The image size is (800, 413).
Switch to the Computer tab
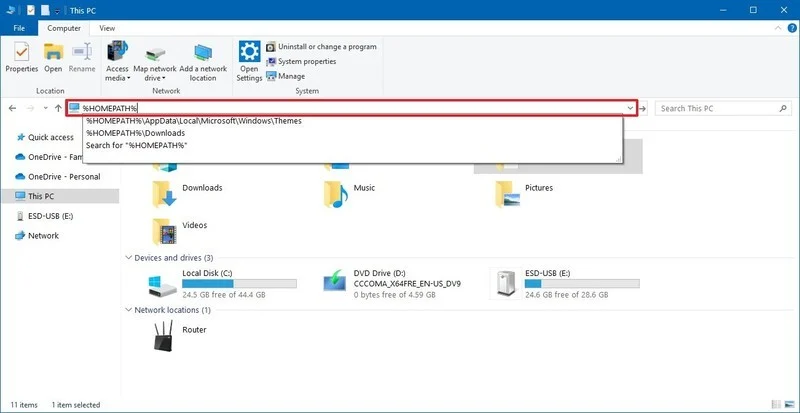click(x=64, y=29)
